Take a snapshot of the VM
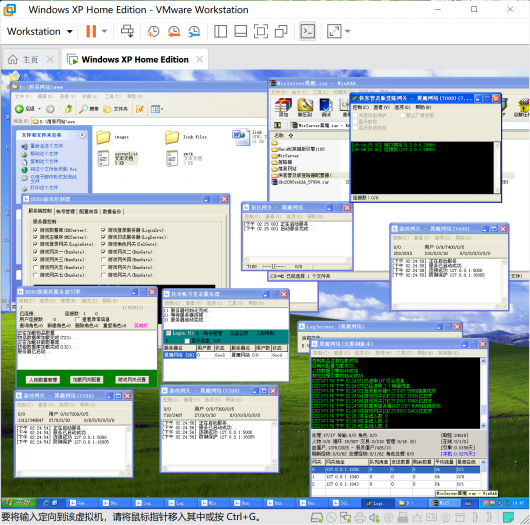Screen dimensions: 530x525 point(153,31)
